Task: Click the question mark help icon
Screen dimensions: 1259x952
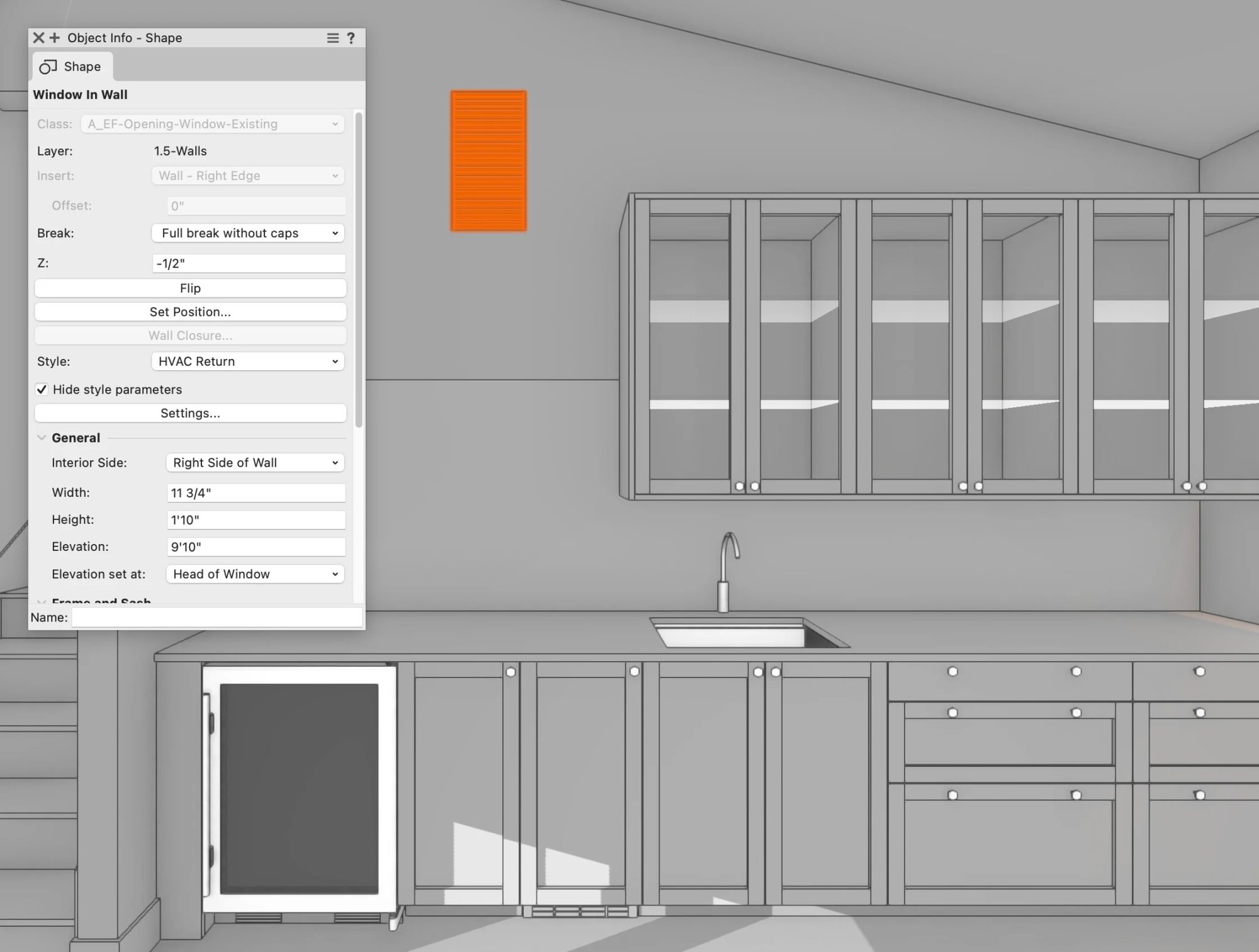Action: 351,38
